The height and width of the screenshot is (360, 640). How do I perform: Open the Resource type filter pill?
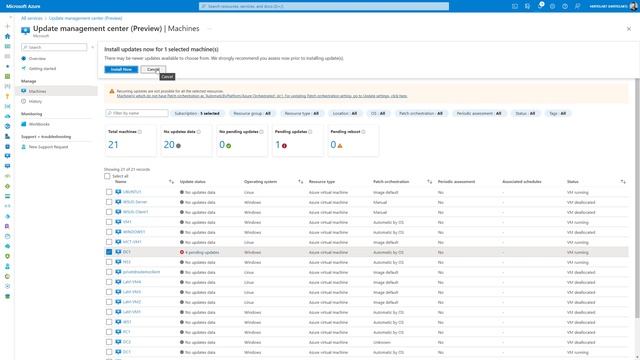coord(302,113)
